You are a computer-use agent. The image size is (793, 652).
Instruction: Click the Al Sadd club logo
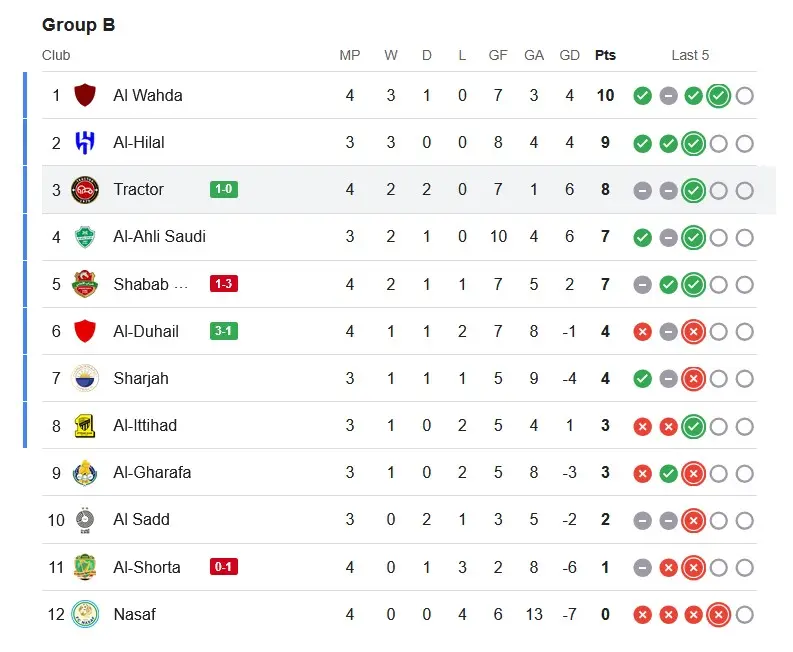coord(85,520)
